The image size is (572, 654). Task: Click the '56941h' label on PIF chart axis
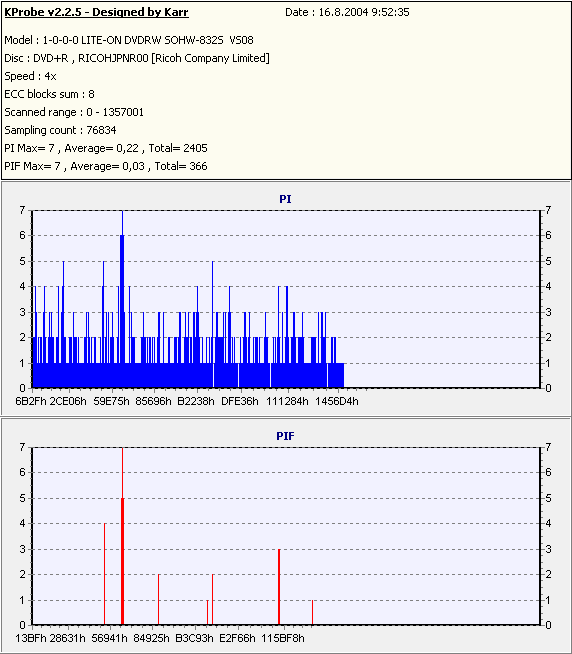(x=109, y=638)
